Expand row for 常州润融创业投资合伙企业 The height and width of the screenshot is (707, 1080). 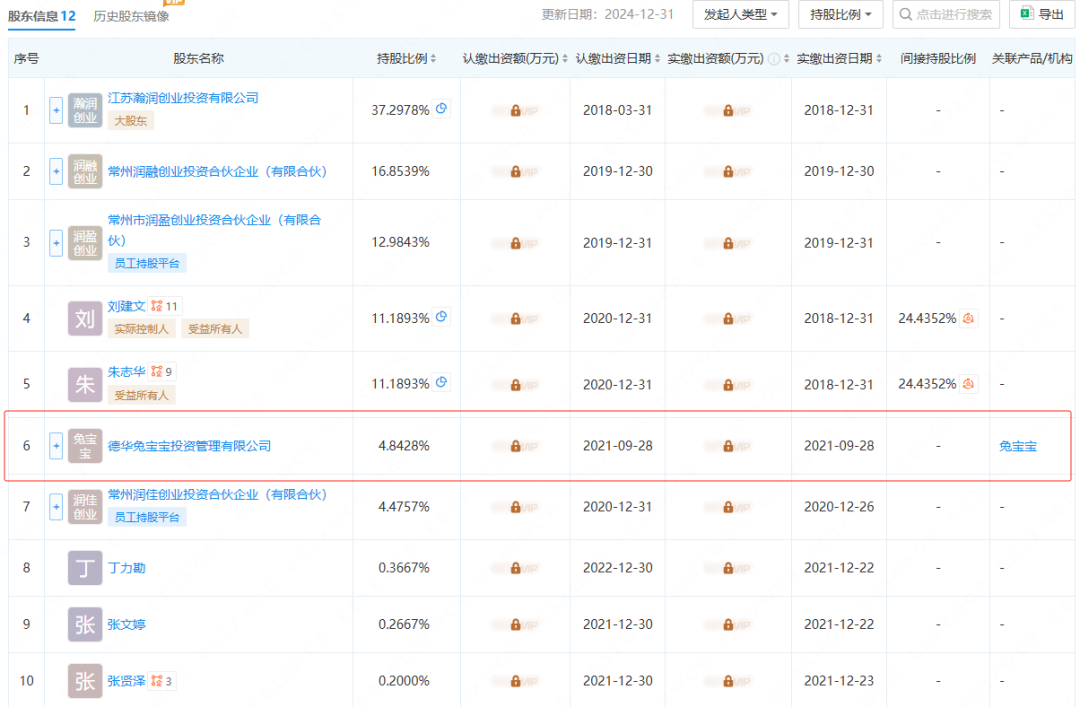click(x=56, y=171)
